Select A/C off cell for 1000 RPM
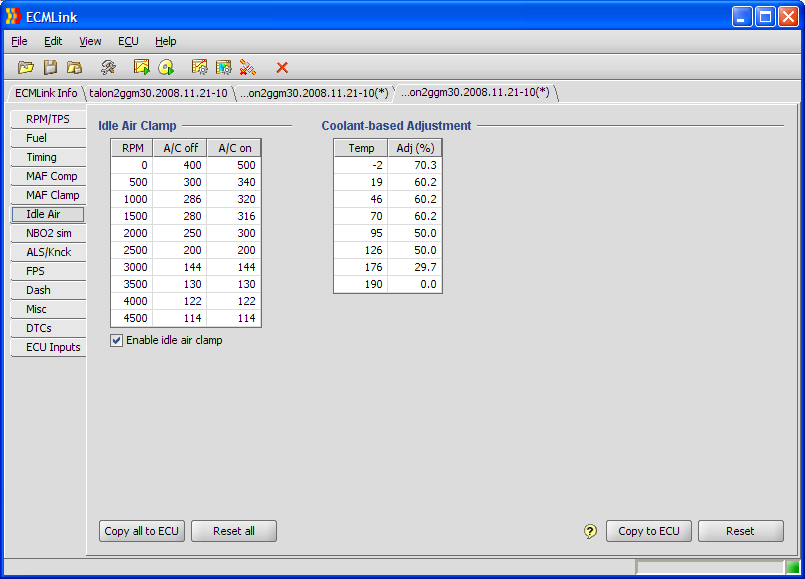This screenshot has height=579, width=805. click(178, 199)
